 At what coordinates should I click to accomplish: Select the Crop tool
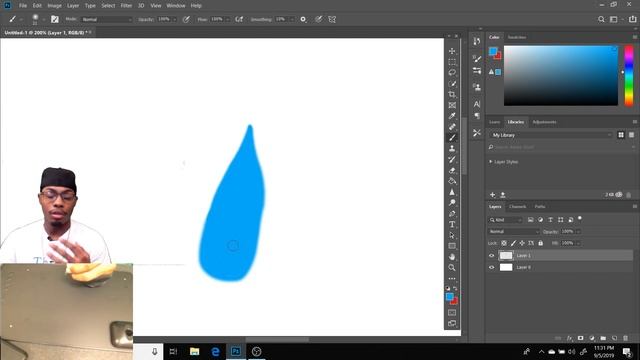coord(452,94)
